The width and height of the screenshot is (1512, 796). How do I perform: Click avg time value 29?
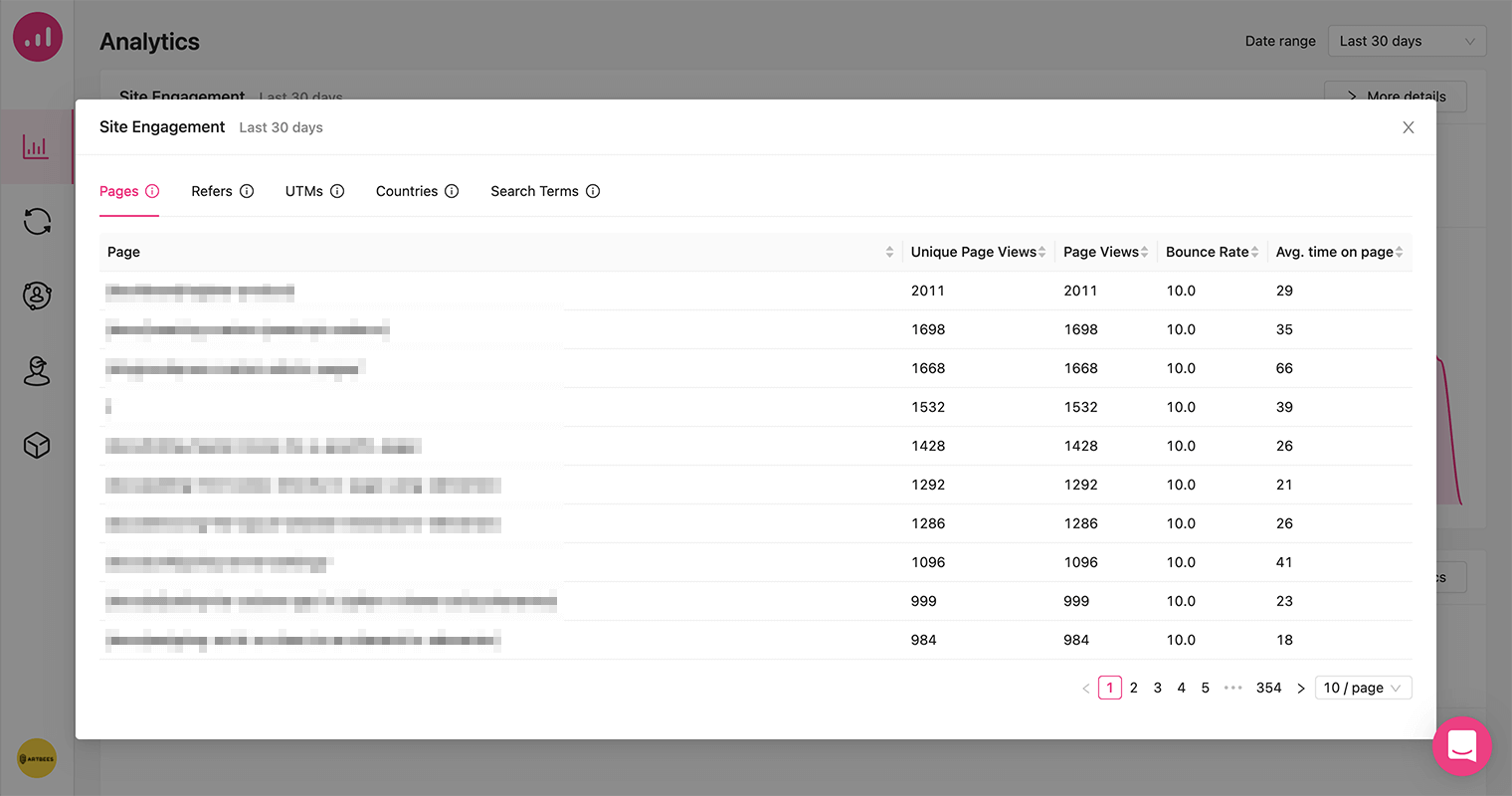1284,291
